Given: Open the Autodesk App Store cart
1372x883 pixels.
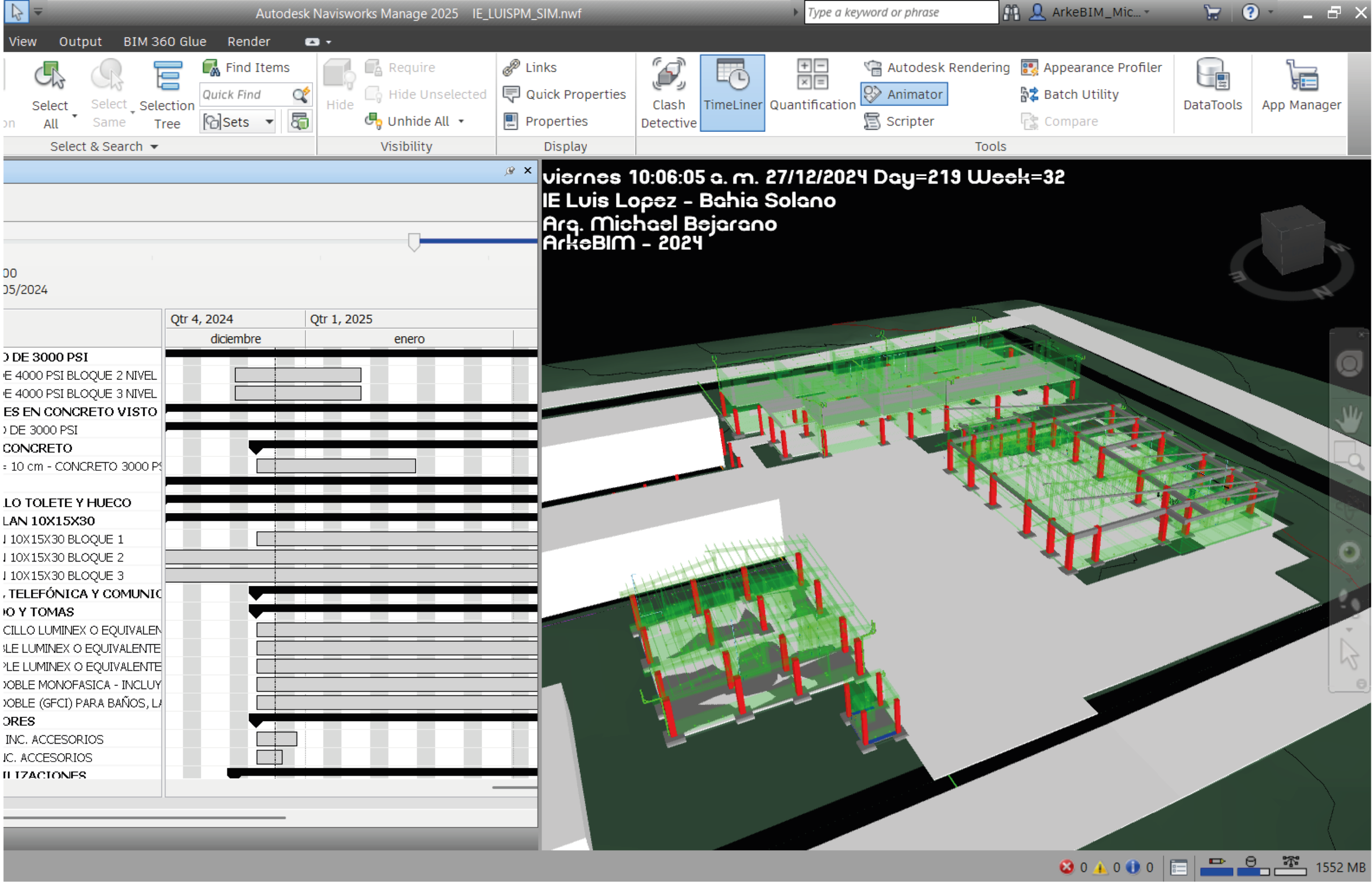Looking at the screenshot, I should pos(1212,12).
